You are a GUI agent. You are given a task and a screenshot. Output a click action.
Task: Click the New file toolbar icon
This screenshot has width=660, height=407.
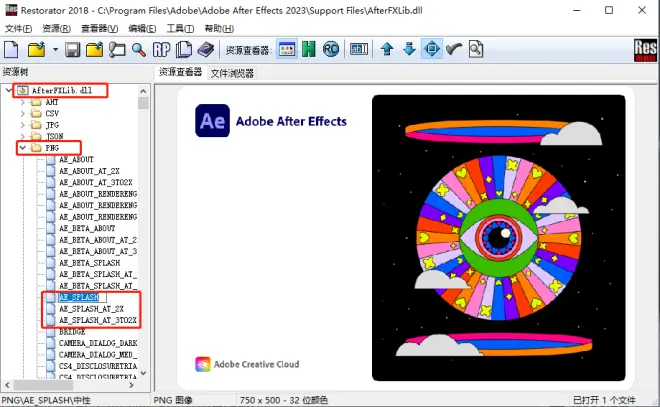11,49
